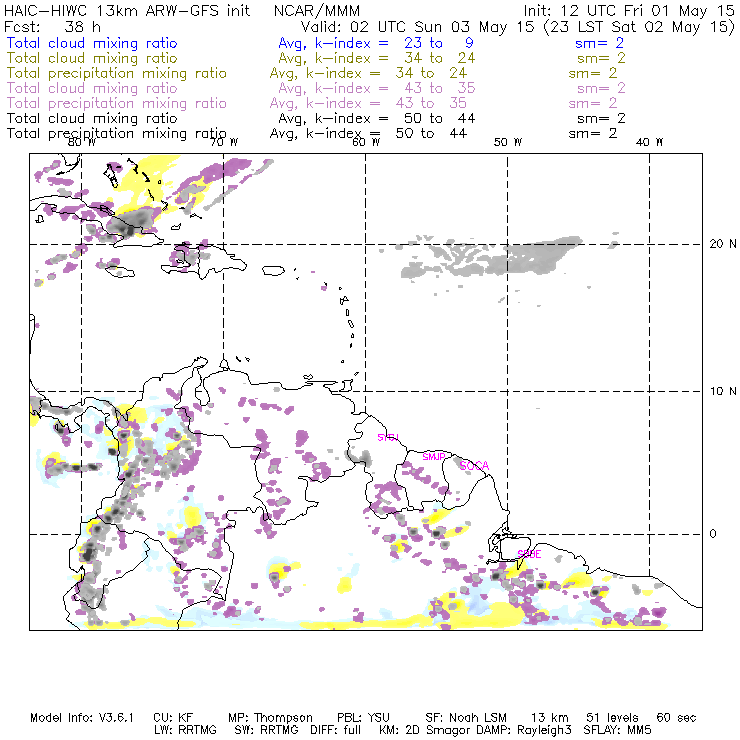Click the olive 'Total precipitation mixing ratio' legend label
Image resolution: width=740 pixels, height=740 pixels.
(117, 74)
